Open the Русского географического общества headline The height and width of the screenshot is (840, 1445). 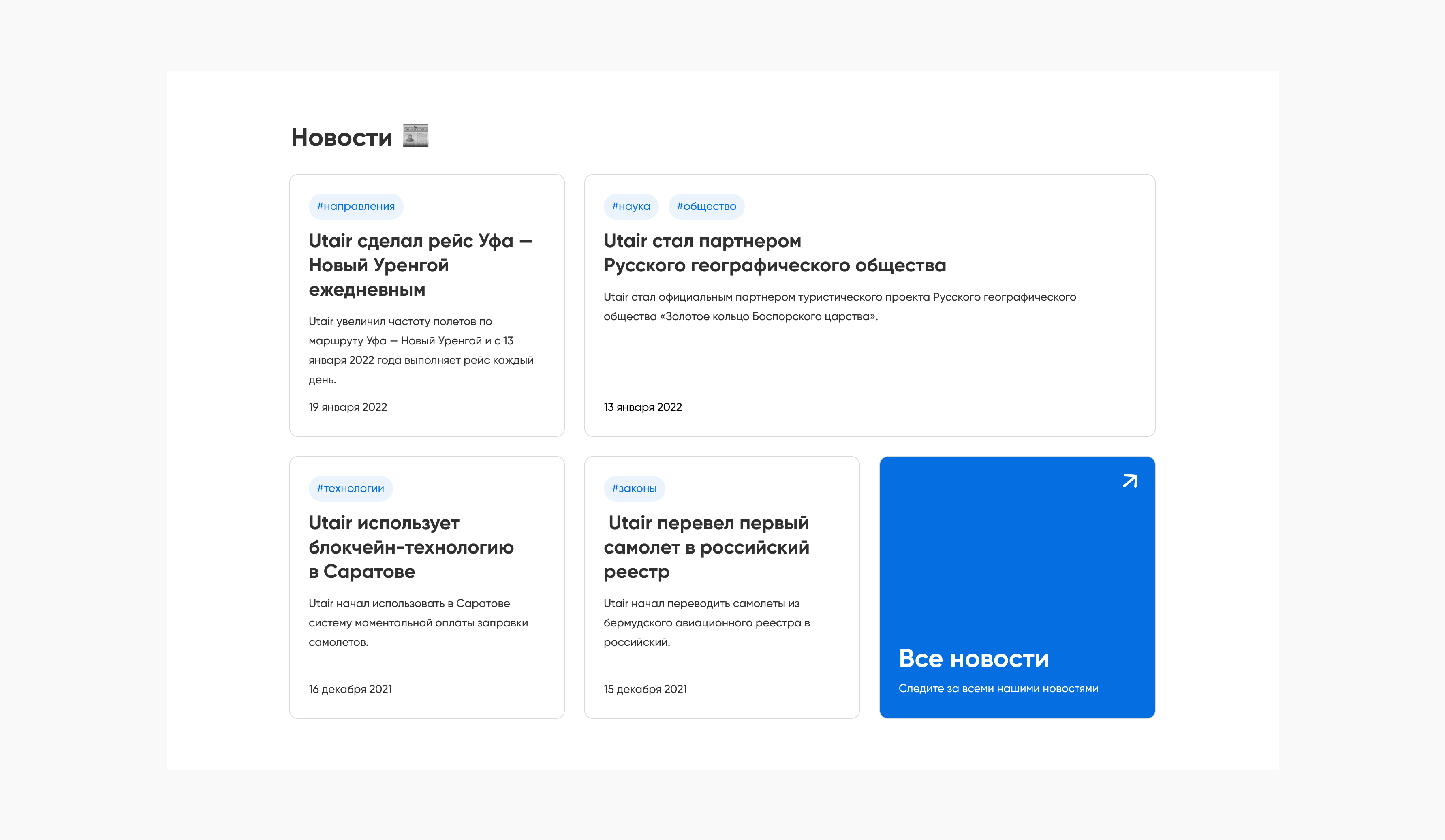tap(774, 253)
